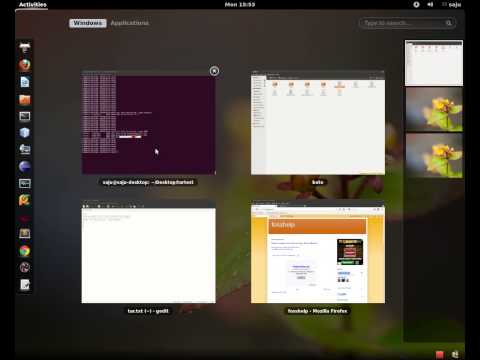Select the file manager window thumbnail
Screen dimensions: 480x360
[x=318, y=122]
